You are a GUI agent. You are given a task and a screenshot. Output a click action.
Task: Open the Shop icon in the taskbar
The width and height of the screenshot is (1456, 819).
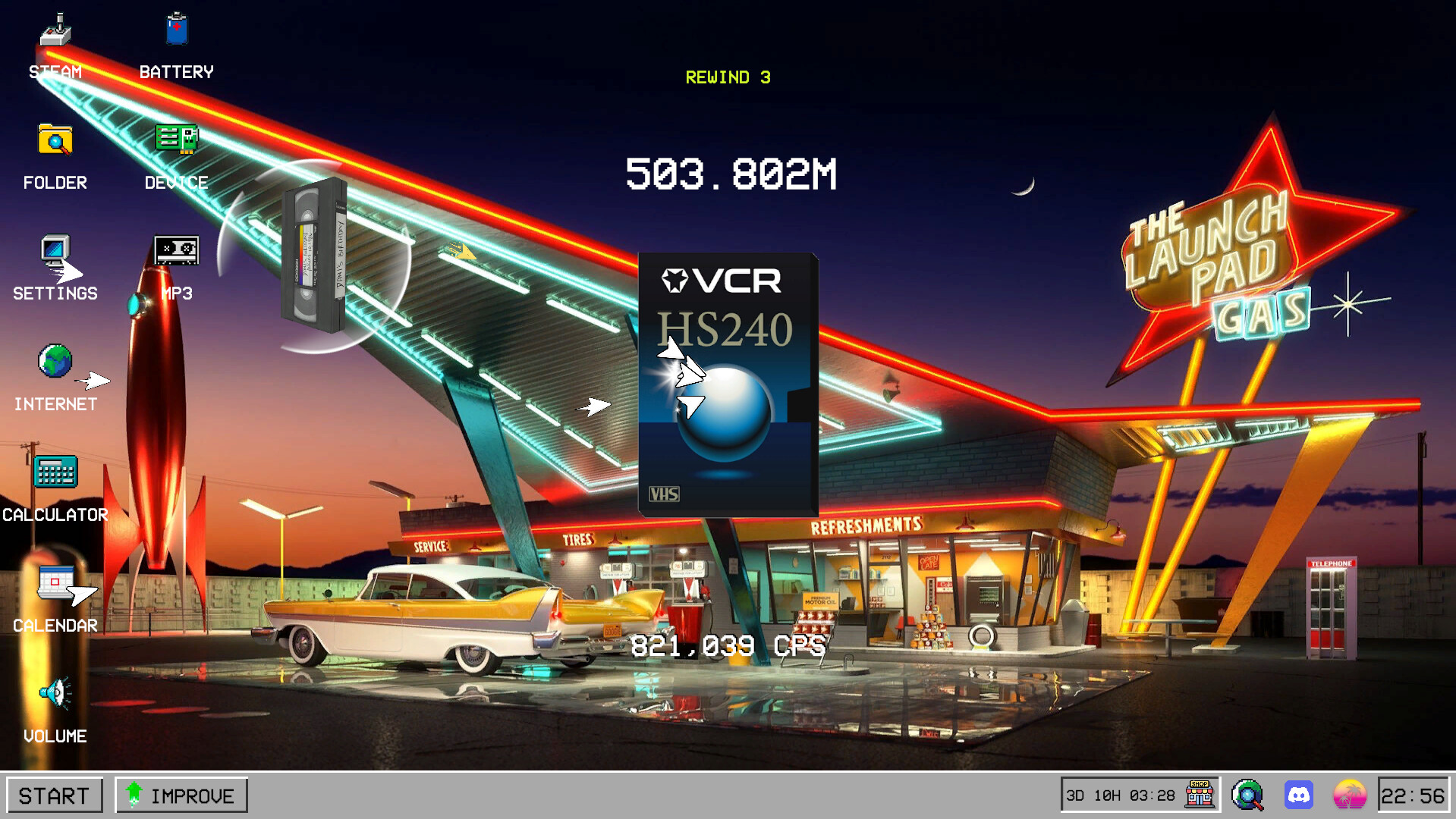point(1199,795)
